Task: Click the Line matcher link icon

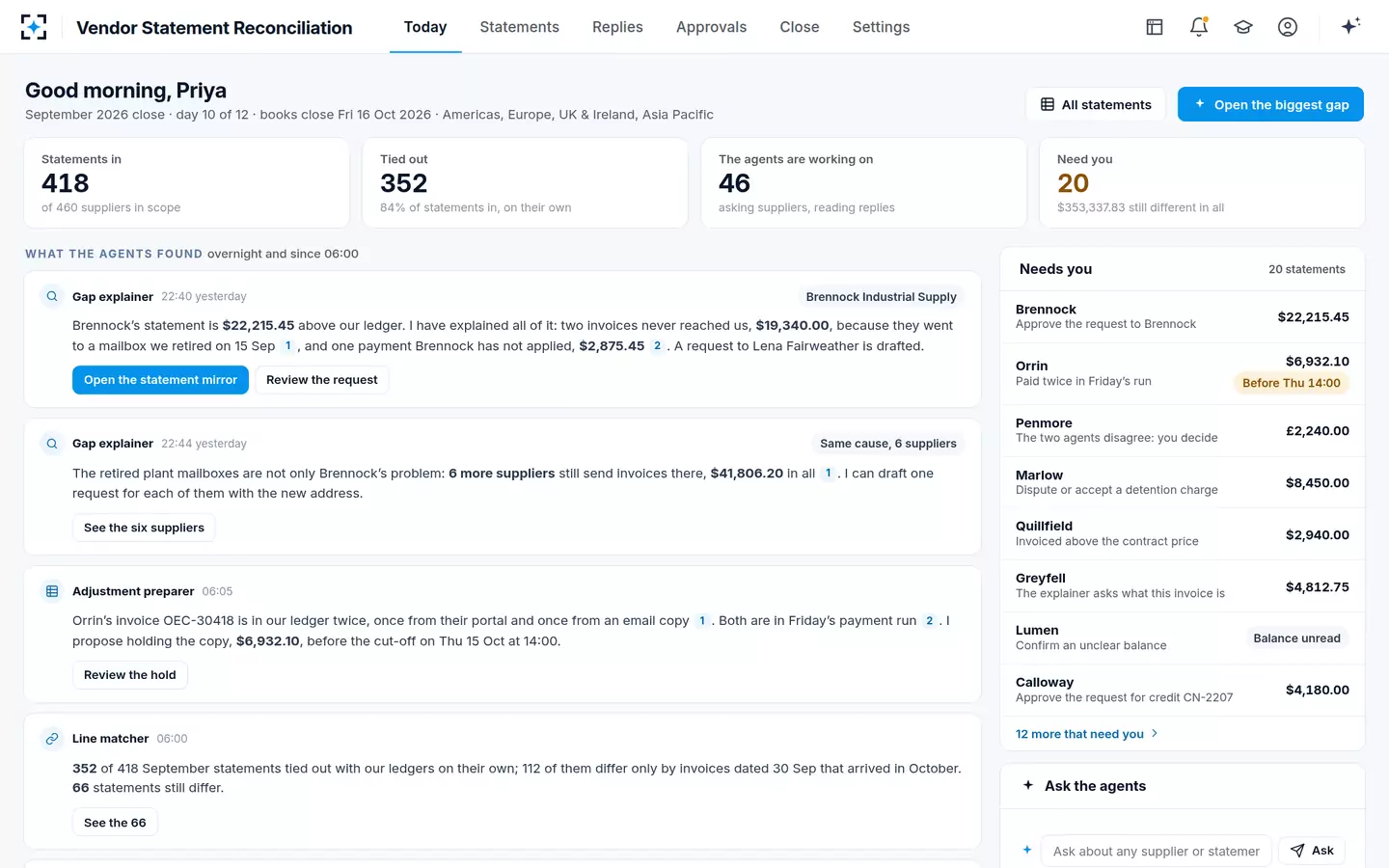Action: coord(52,739)
